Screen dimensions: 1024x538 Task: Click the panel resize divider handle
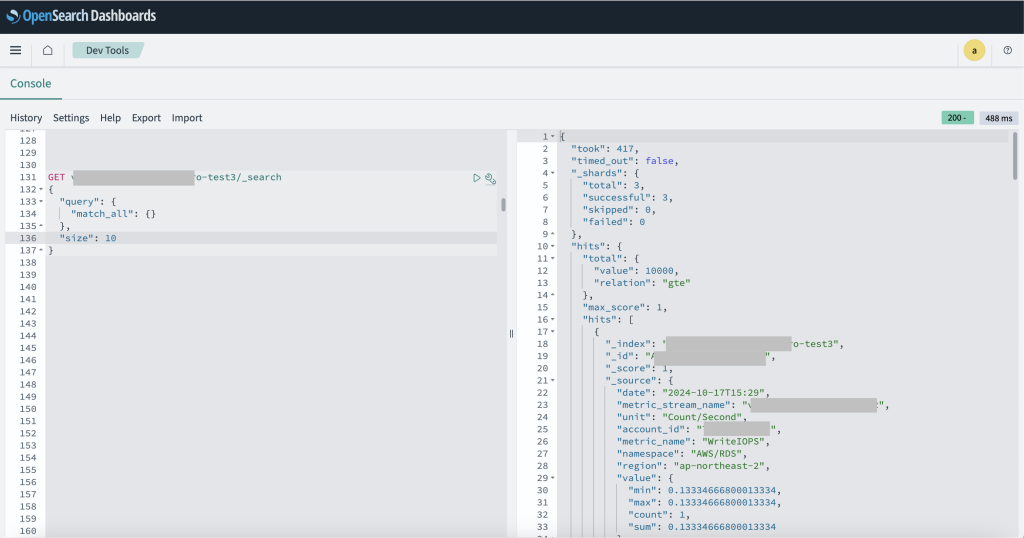(511, 334)
